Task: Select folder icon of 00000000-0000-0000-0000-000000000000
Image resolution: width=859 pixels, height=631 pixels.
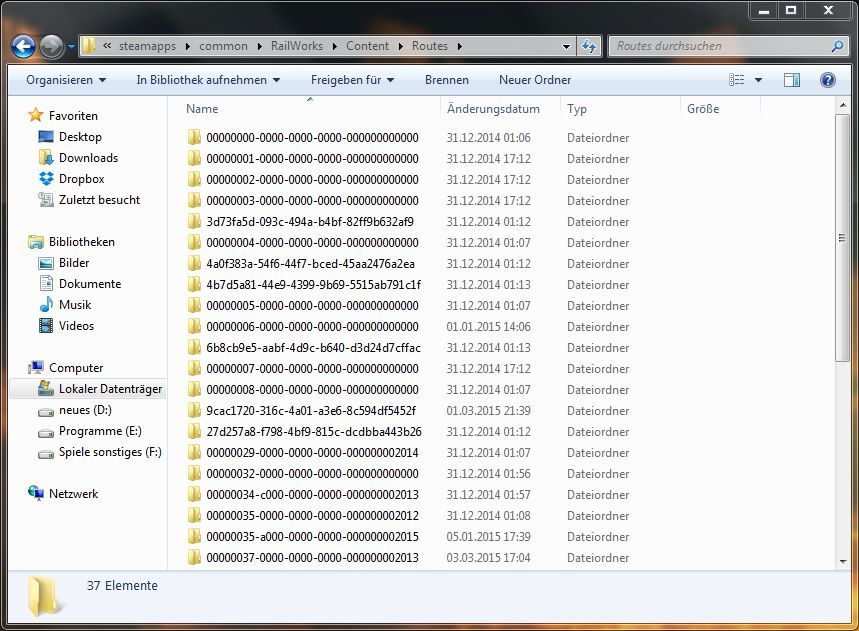Action: click(194, 137)
